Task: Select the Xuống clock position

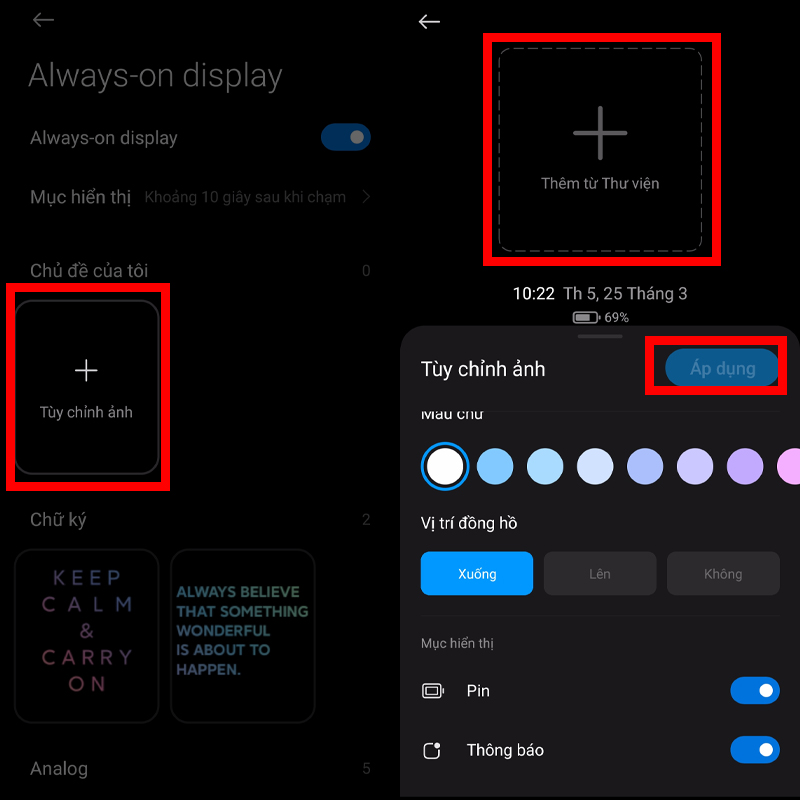Action: [x=477, y=573]
